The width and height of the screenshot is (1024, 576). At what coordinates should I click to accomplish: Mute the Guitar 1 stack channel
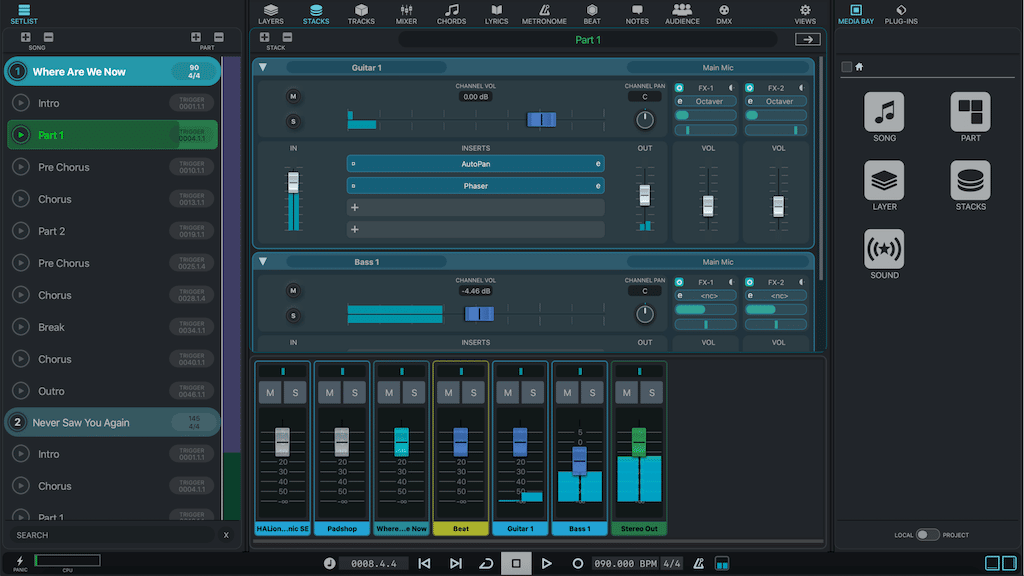293,97
